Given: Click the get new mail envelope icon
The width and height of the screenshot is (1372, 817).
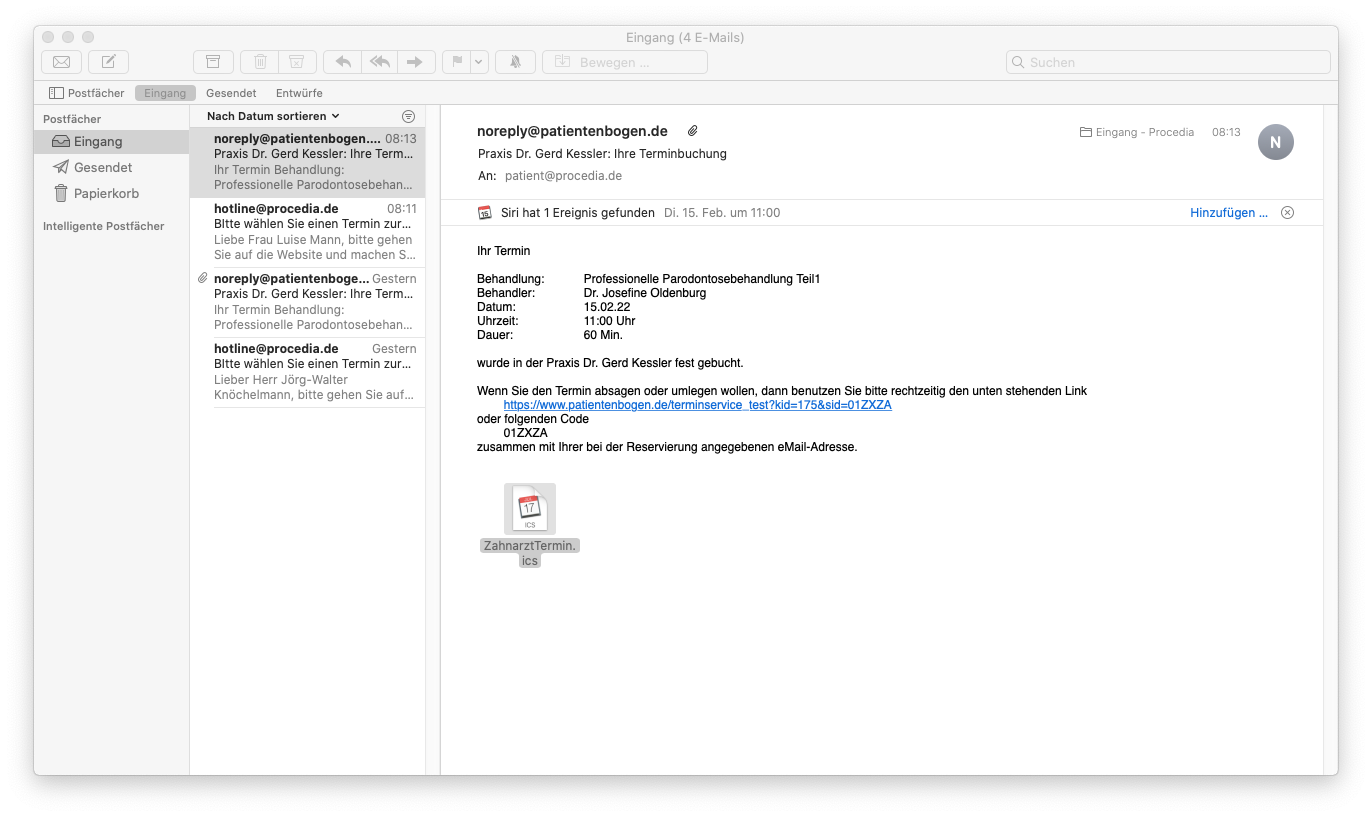Looking at the screenshot, I should (x=61, y=62).
